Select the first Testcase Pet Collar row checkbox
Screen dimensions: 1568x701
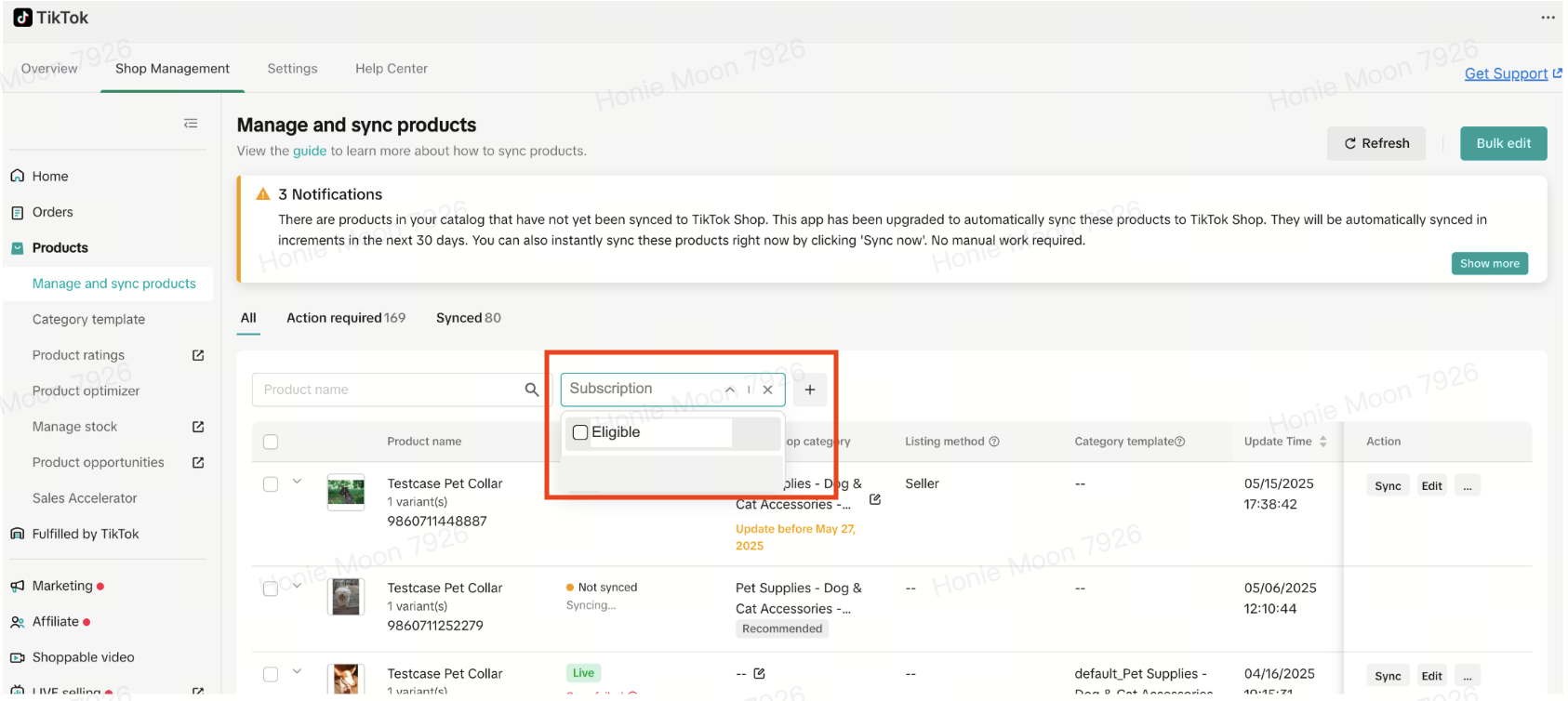[x=271, y=484]
